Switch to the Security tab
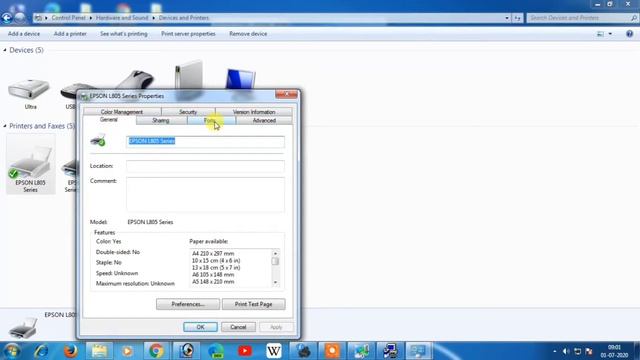The width and height of the screenshot is (640, 360). [188, 111]
